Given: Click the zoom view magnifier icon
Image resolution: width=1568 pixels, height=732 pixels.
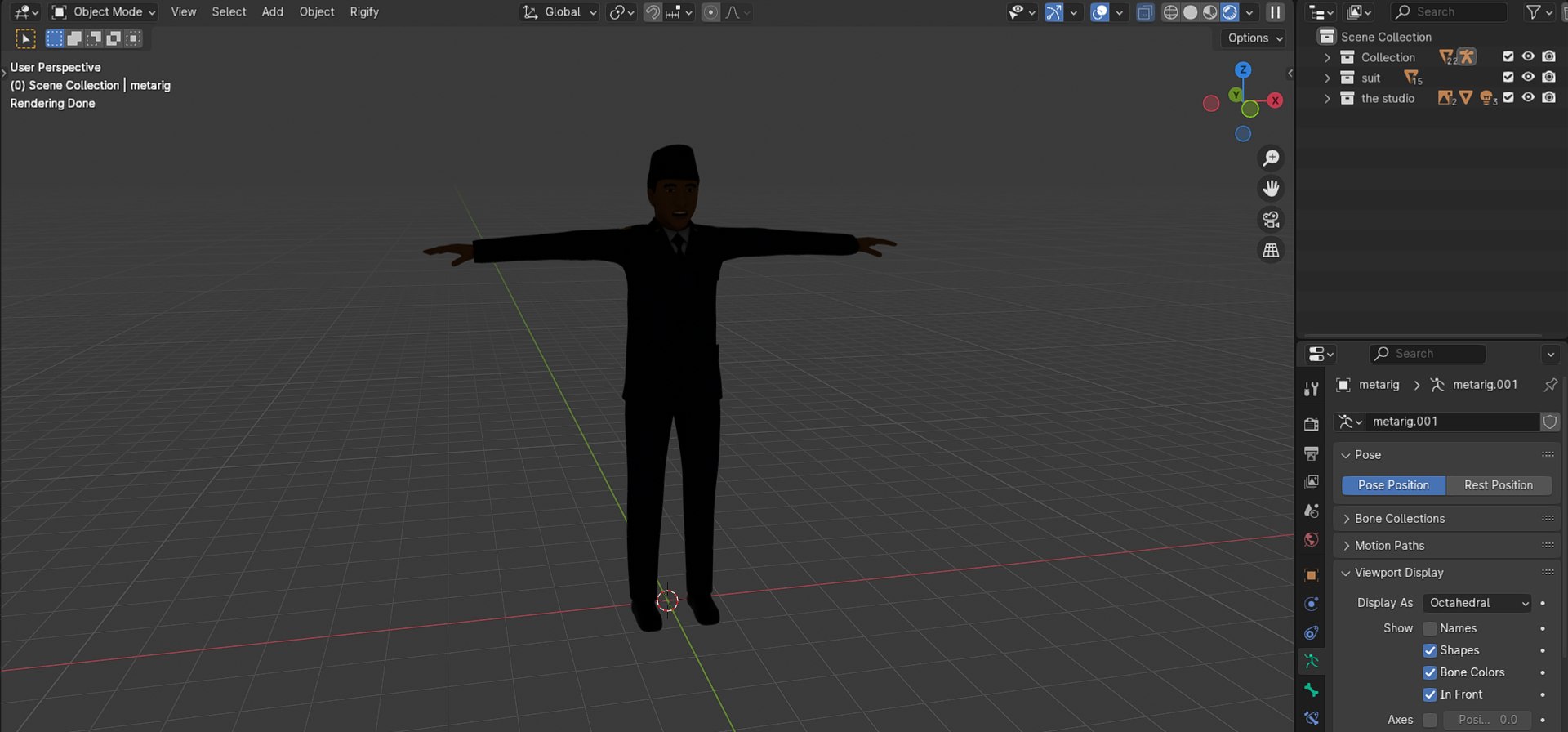Looking at the screenshot, I should (1271, 158).
